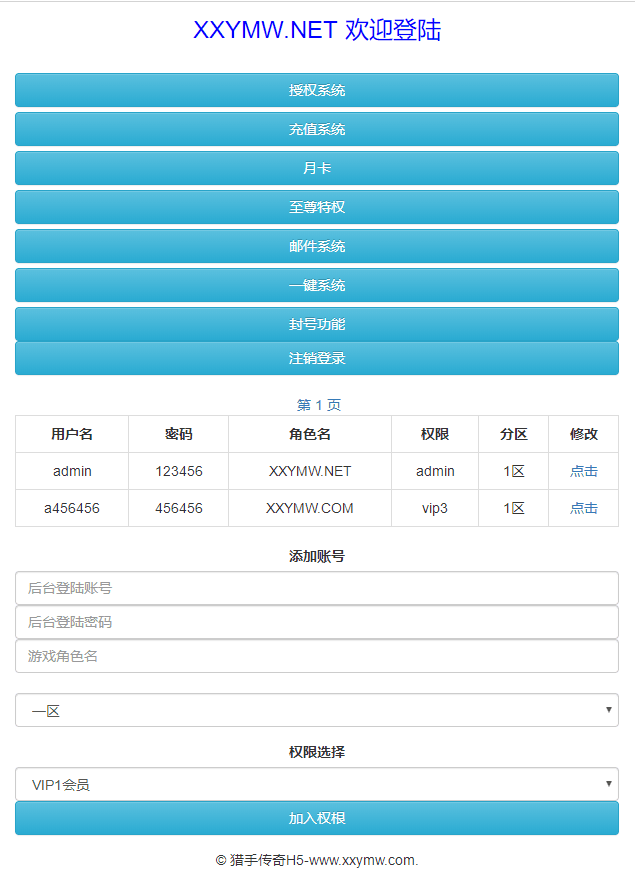The height and width of the screenshot is (873, 635).
Task: Open the 至尊特权 section
Action: coord(317,207)
